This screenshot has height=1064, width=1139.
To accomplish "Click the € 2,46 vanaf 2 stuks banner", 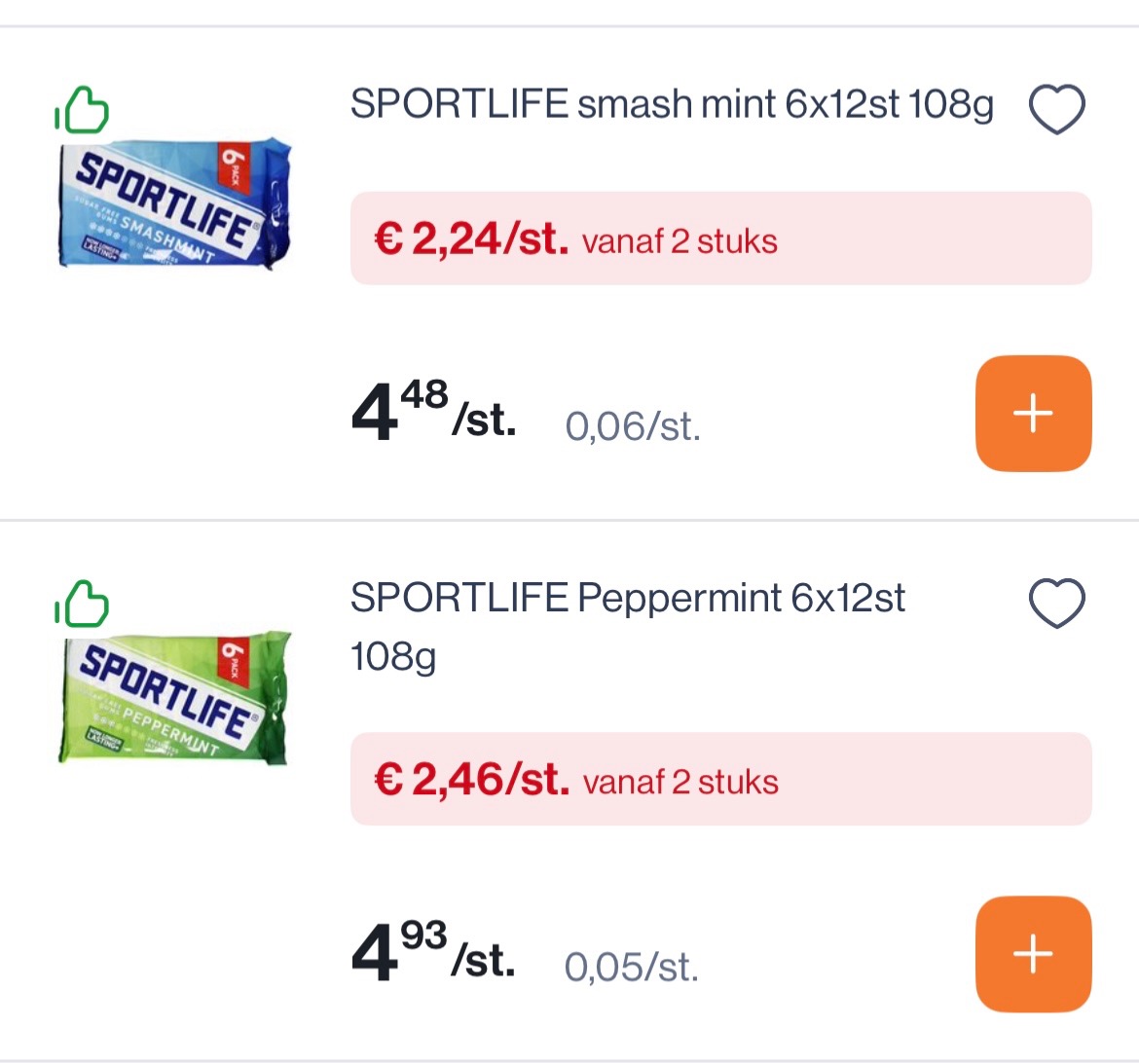I will [x=720, y=780].
